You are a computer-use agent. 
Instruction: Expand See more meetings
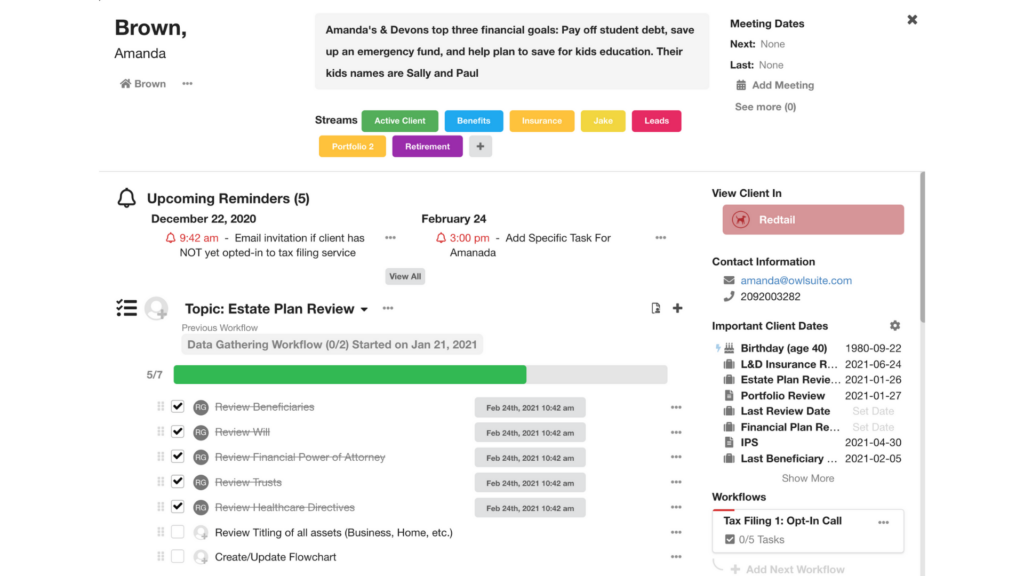(765, 107)
